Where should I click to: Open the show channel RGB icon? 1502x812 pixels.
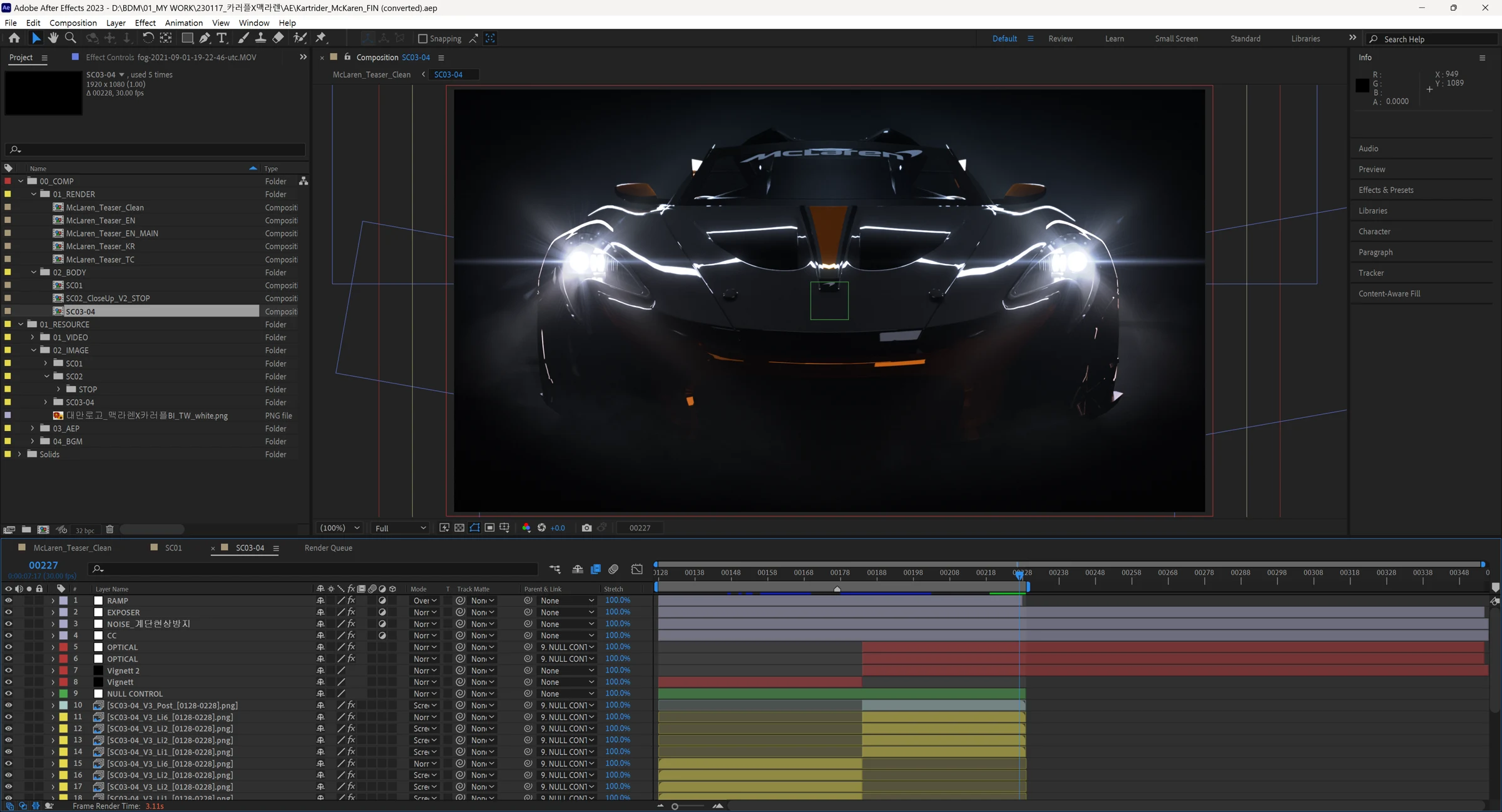[x=526, y=528]
